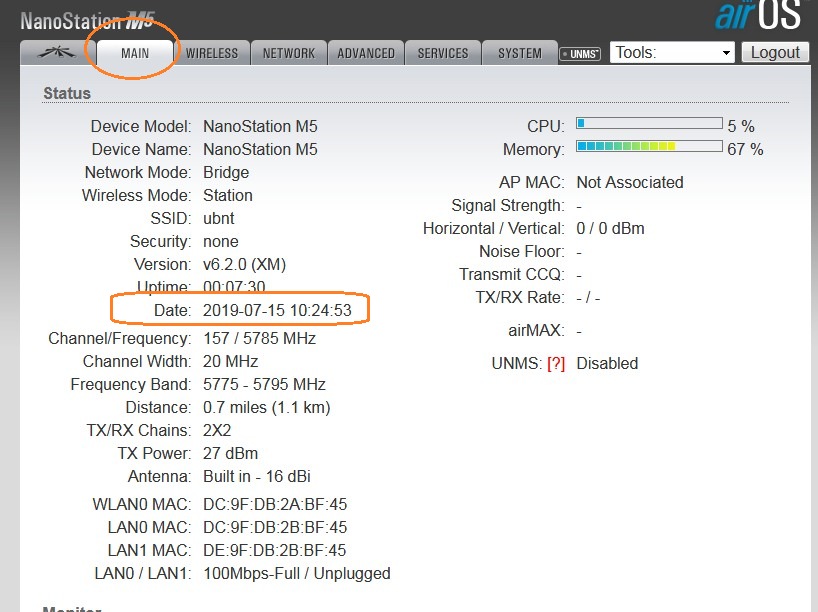Click the Security value none
Image resolution: width=818 pixels, height=612 pixels.
(x=221, y=242)
